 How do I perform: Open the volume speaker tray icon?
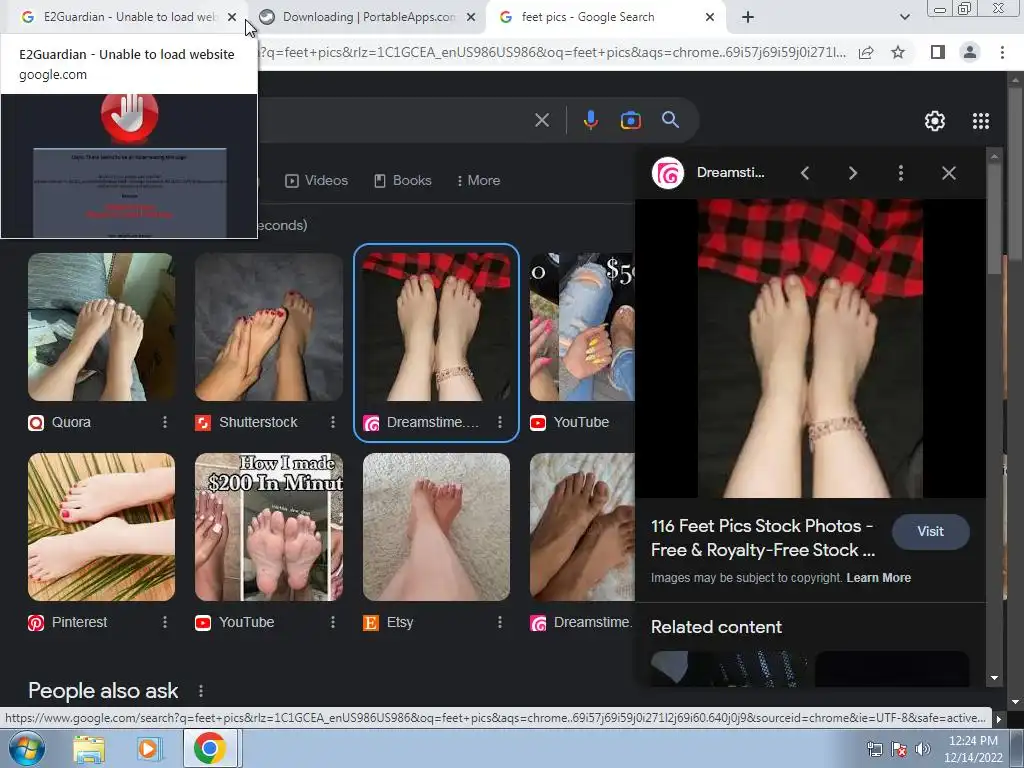click(x=923, y=749)
